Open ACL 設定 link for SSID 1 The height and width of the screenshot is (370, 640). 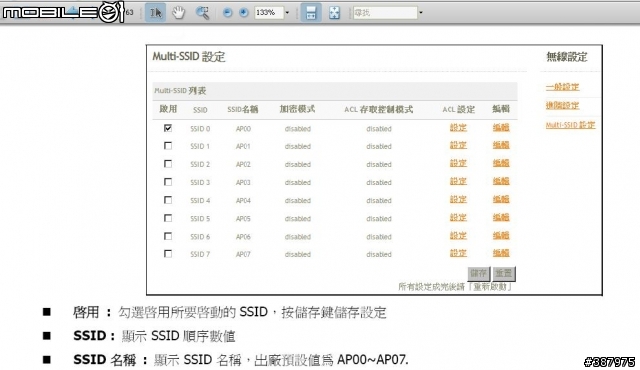[458, 145]
